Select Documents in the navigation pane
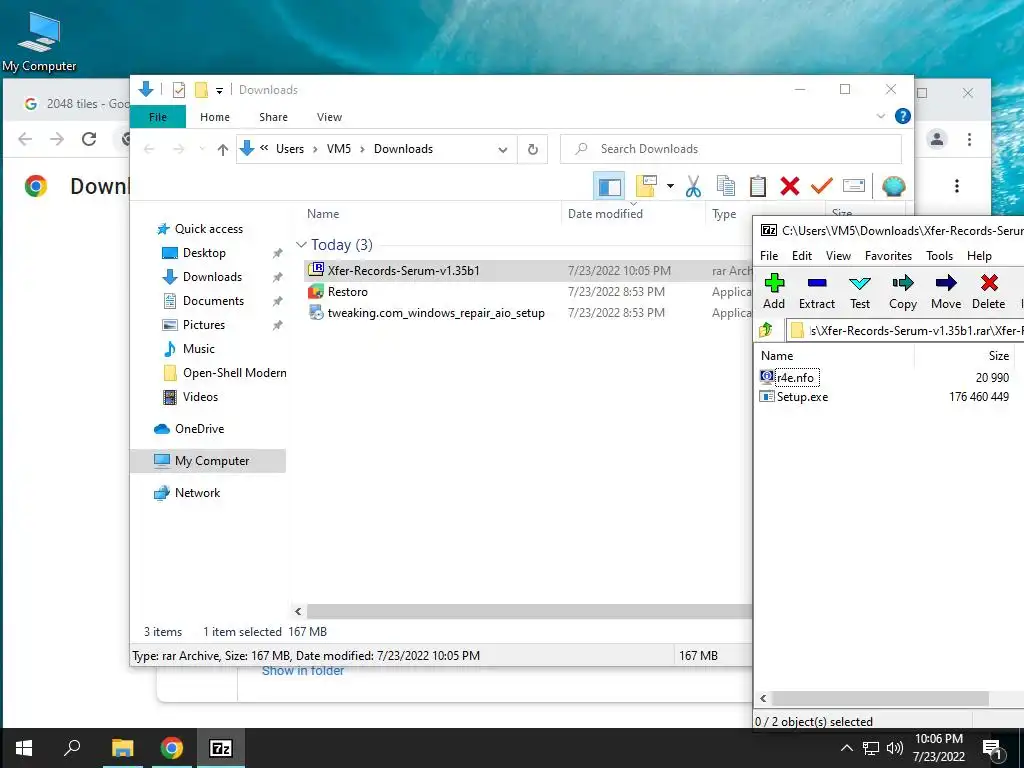Viewport: 1024px width, 768px height. point(213,301)
